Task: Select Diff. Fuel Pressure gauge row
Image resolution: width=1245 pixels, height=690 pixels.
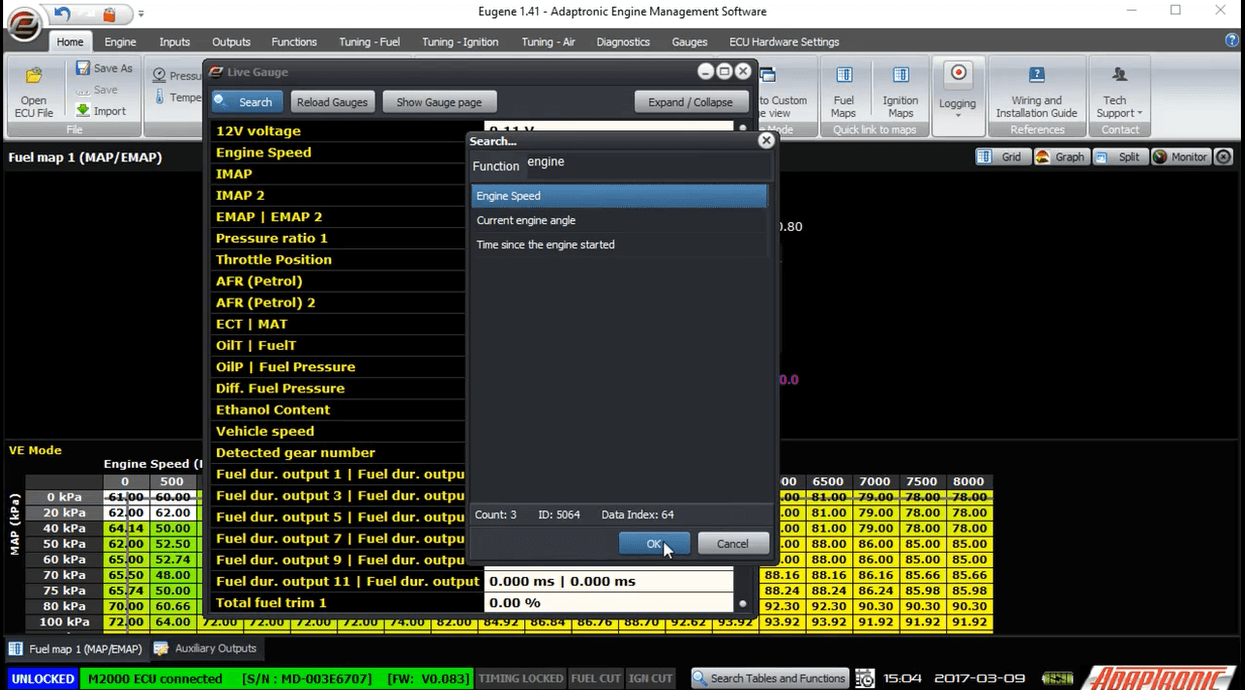Action: point(340,388)
